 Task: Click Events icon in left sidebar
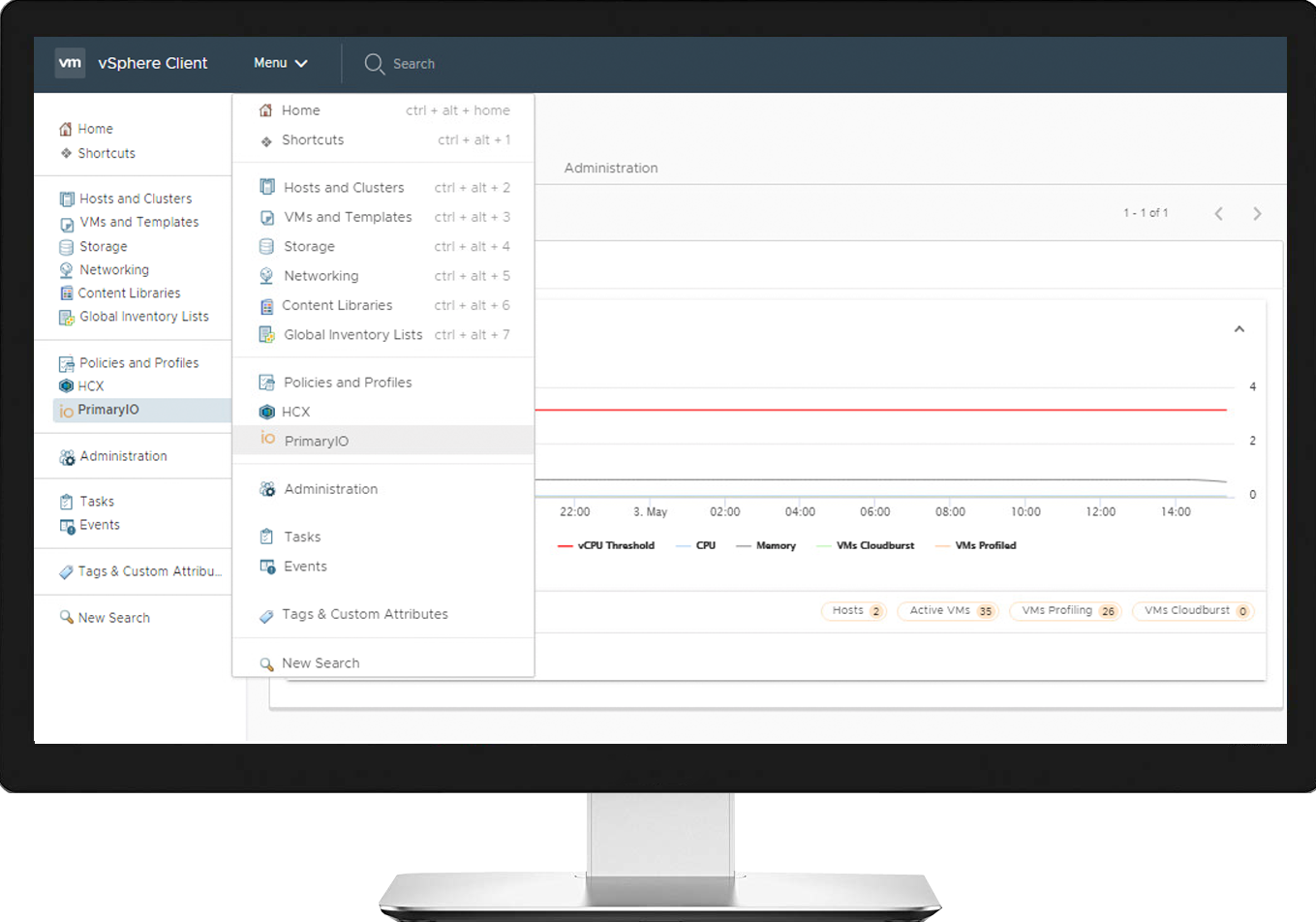pyautogui.click(x=67, y=526)
